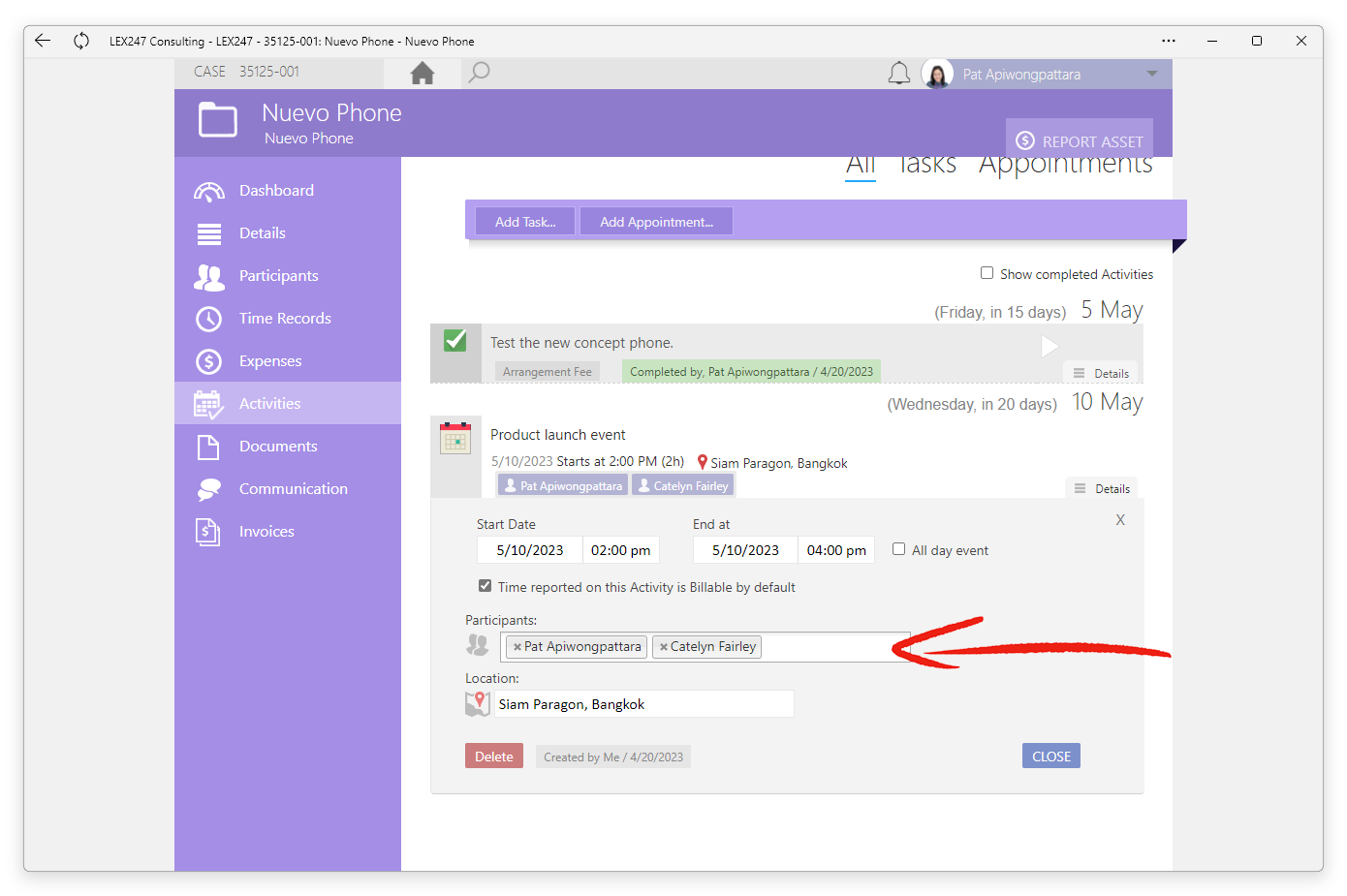
Task: Click the red location pin beside Siam Paragon
Action: tap(703, 462)
